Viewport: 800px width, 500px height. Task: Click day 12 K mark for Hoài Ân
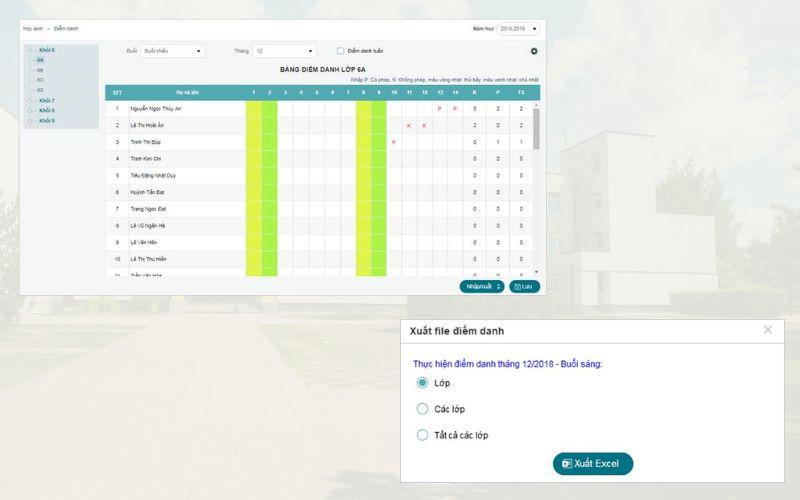click(x=424, y=126)
